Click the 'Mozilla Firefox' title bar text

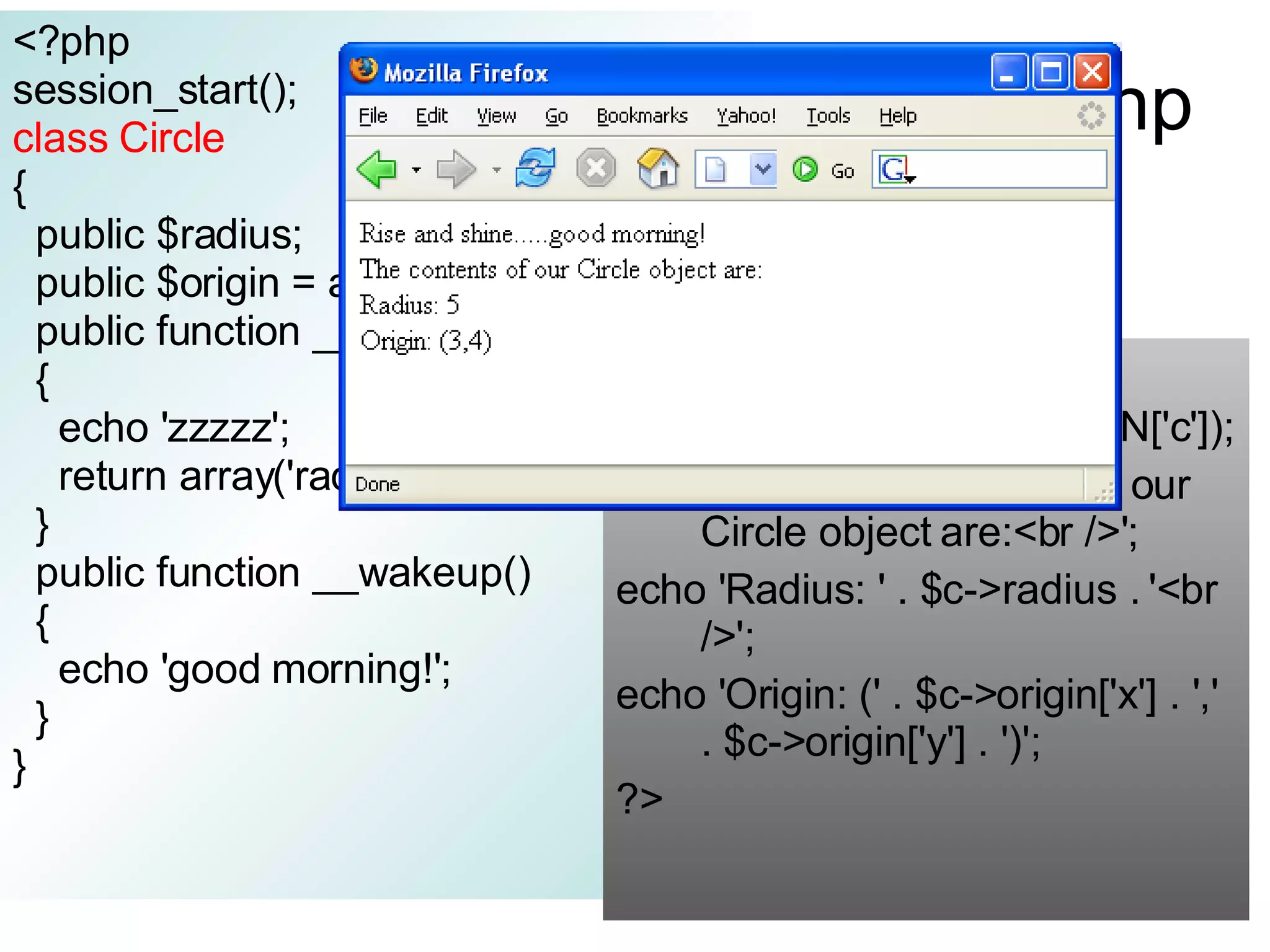pyautogui.click(x=466, y=73)
